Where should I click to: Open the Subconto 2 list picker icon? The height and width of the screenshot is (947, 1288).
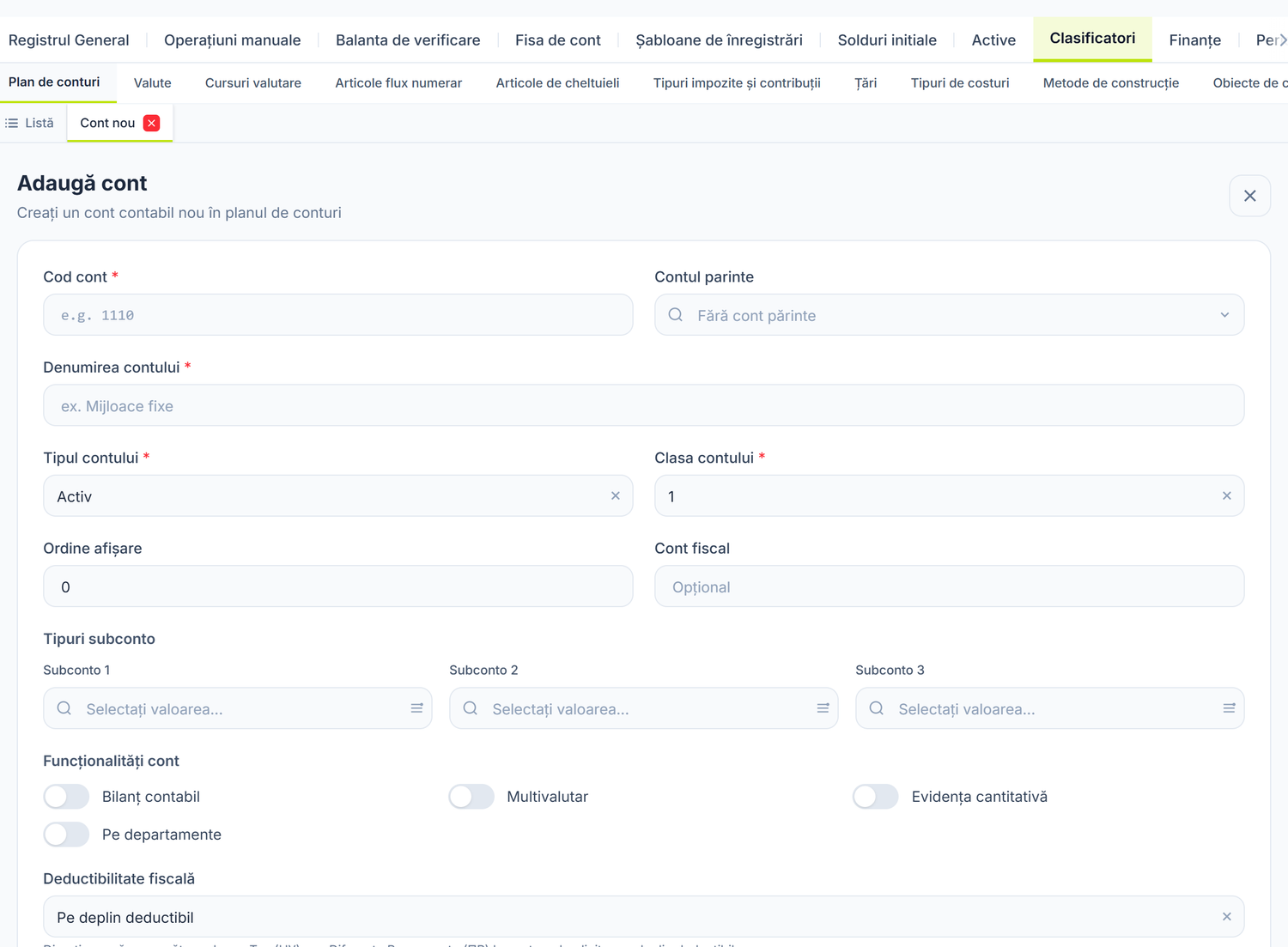pyautogui.click(x=823, y=708)
